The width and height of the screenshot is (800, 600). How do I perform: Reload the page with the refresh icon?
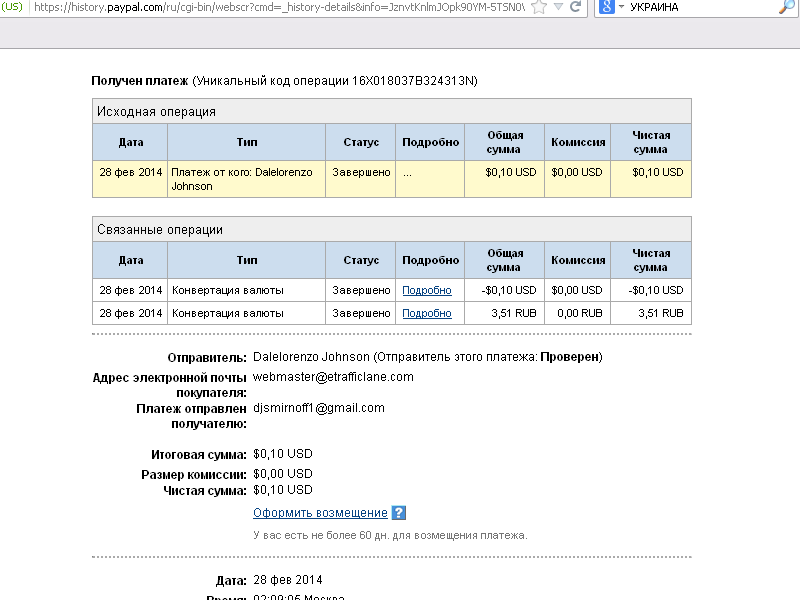[576, 7]
